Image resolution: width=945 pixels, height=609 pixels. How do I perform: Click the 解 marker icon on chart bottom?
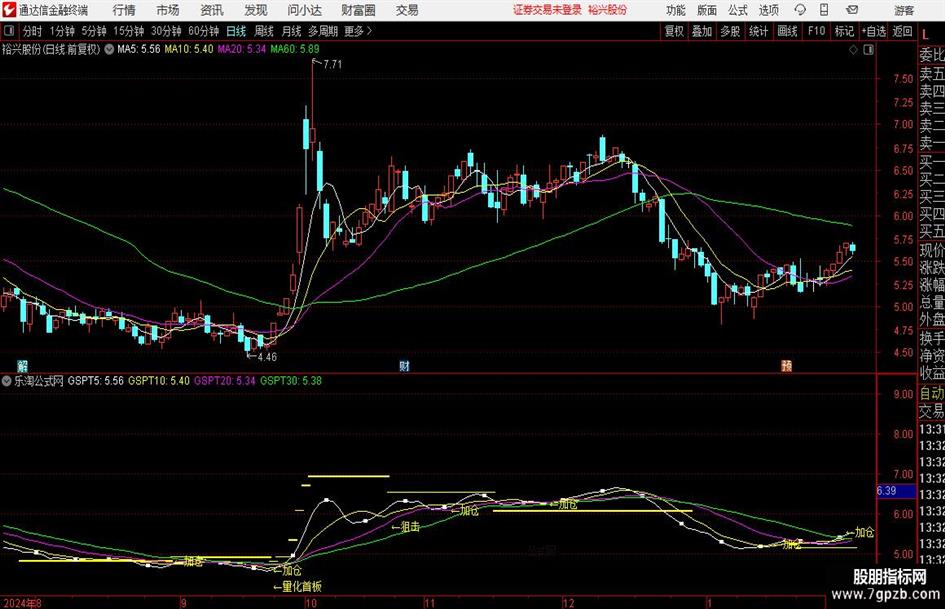(x=22, y=365)
